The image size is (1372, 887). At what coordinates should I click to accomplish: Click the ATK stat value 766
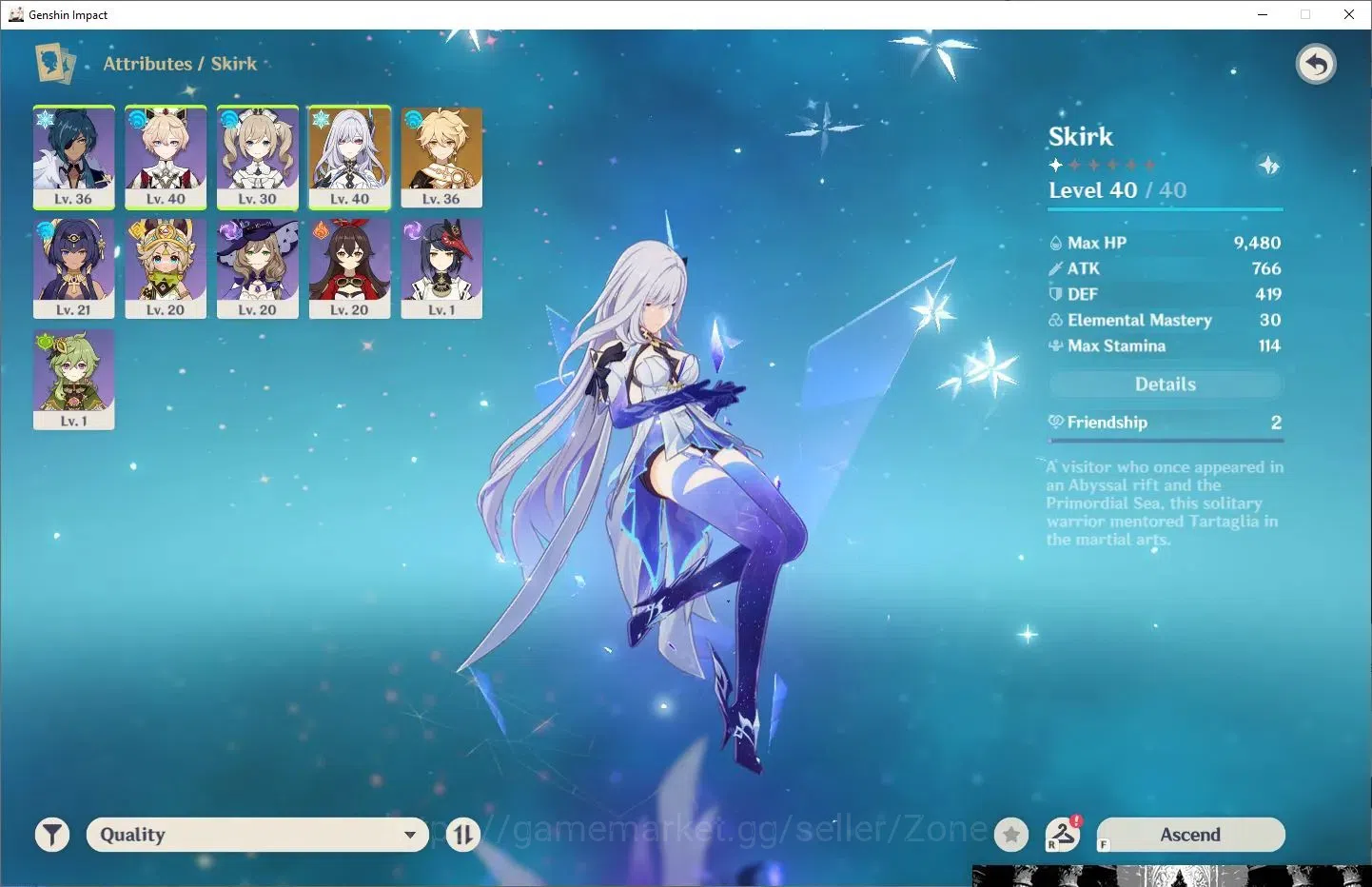(1266, 268)
